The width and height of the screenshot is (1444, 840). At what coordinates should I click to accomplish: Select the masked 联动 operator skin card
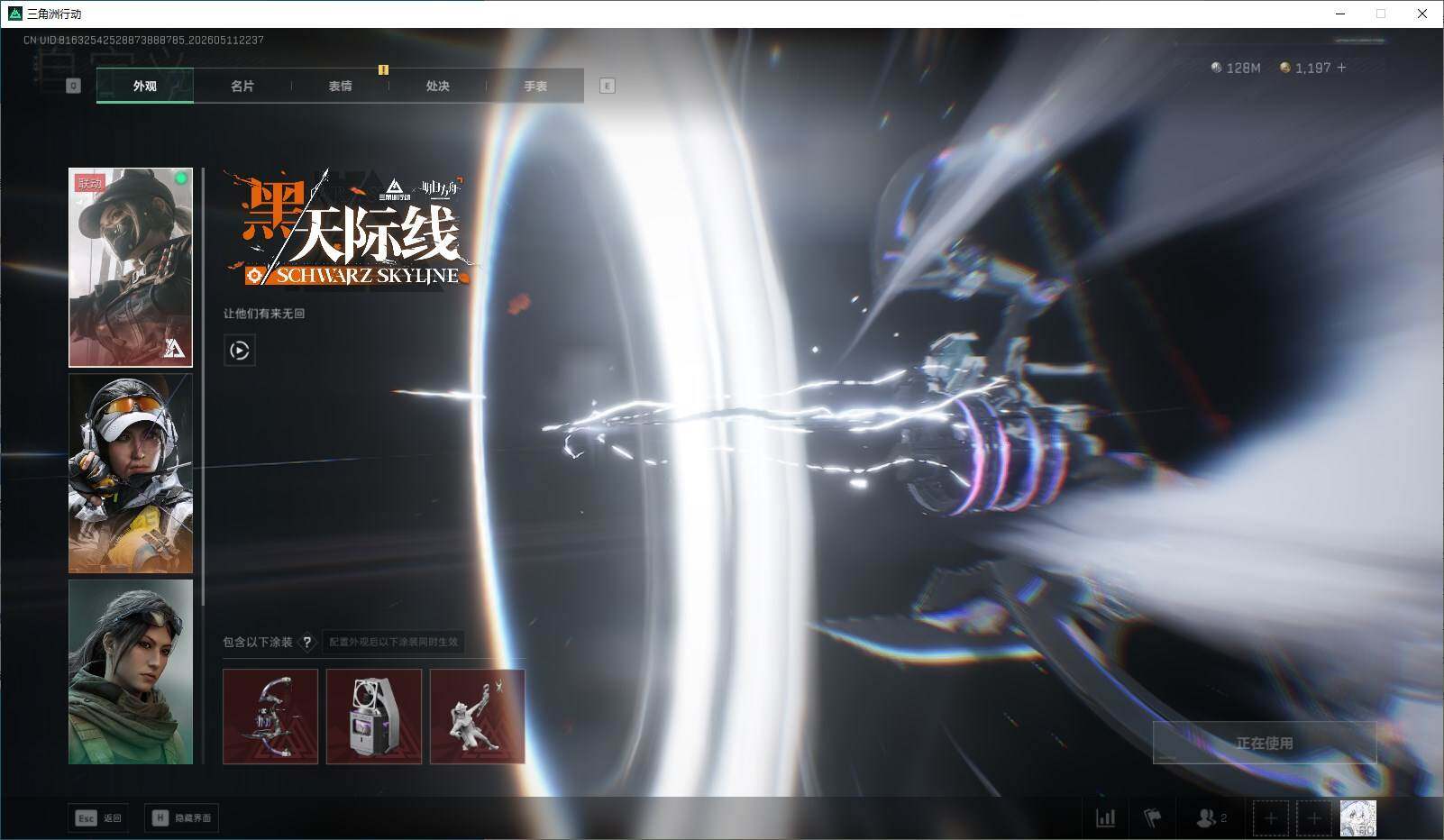click(x=131, y=268)
